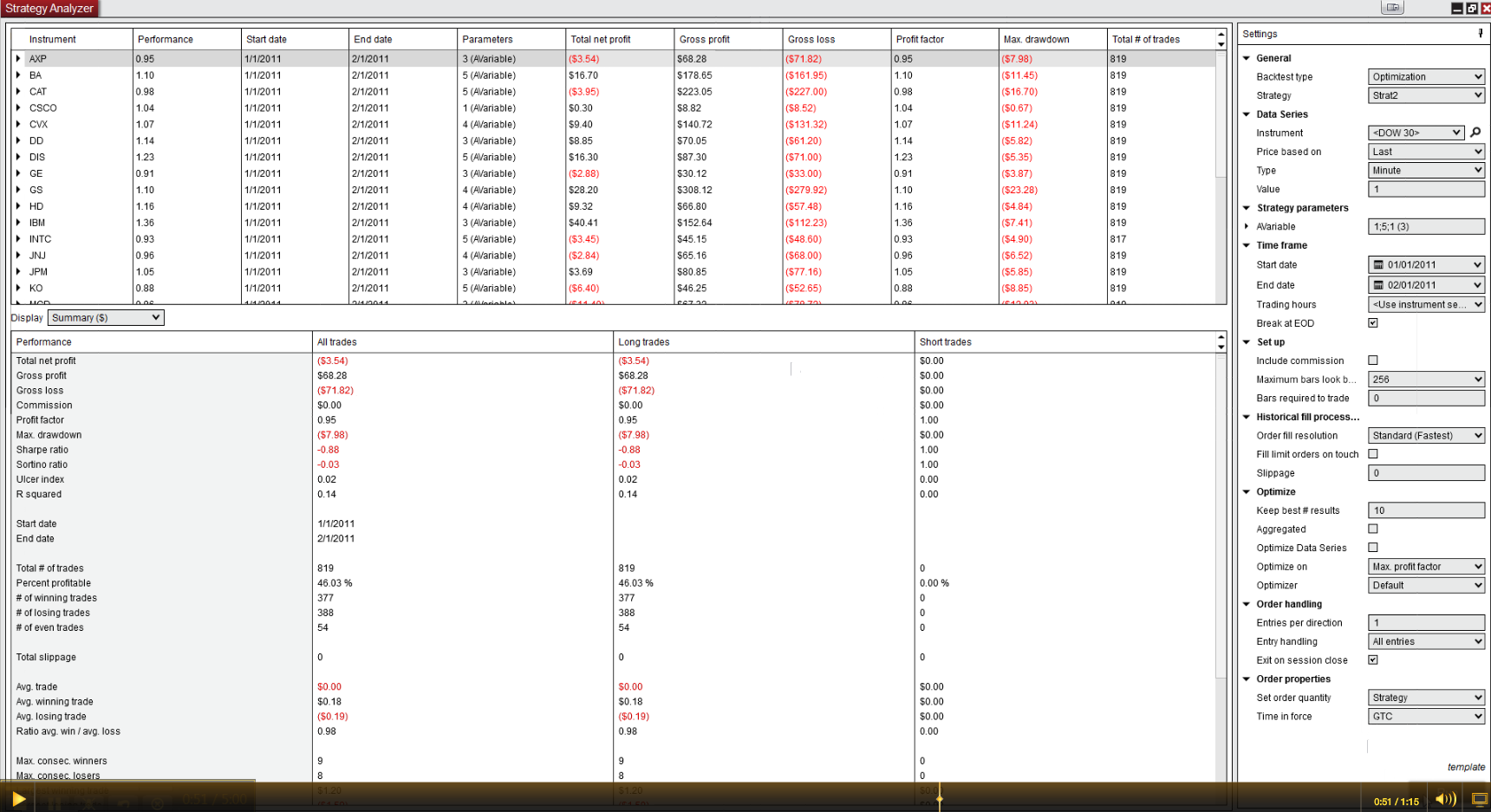Expand the AXP instrument row arrow
This screenshot has height=812, width=1491.
18,59
